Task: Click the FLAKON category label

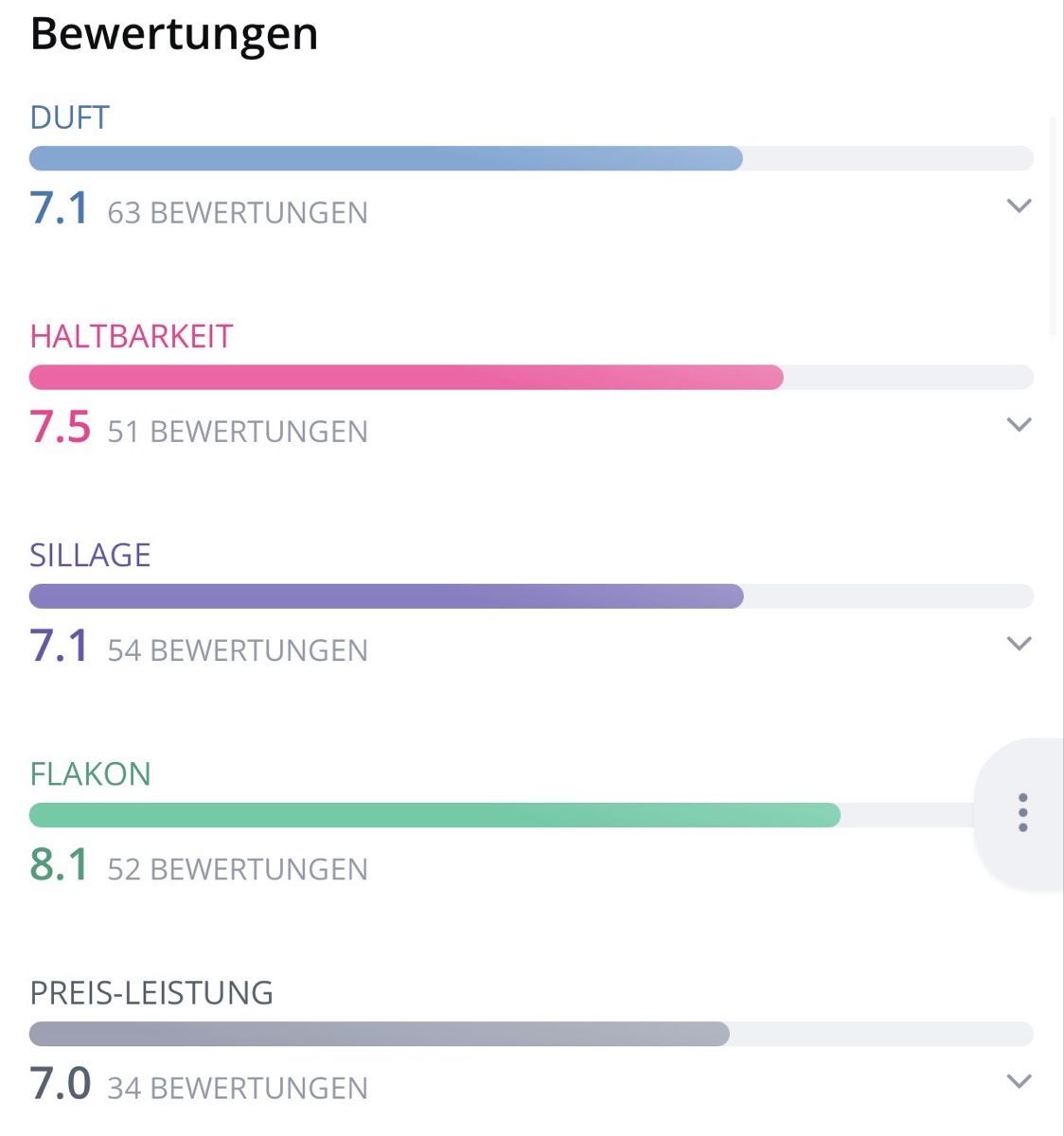Action: (x=91, y=774)
